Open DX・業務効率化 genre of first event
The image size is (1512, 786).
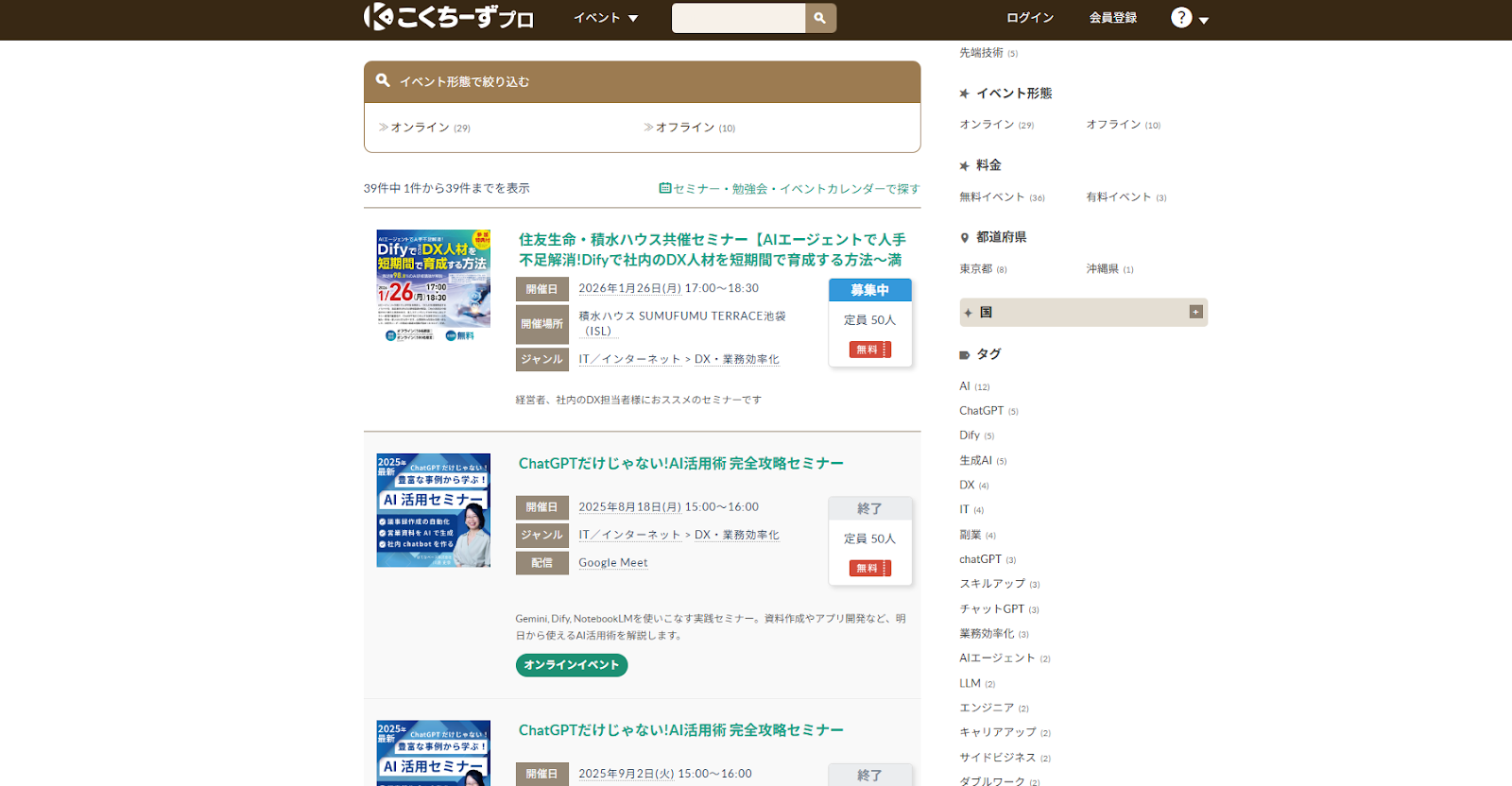[737, 359]
